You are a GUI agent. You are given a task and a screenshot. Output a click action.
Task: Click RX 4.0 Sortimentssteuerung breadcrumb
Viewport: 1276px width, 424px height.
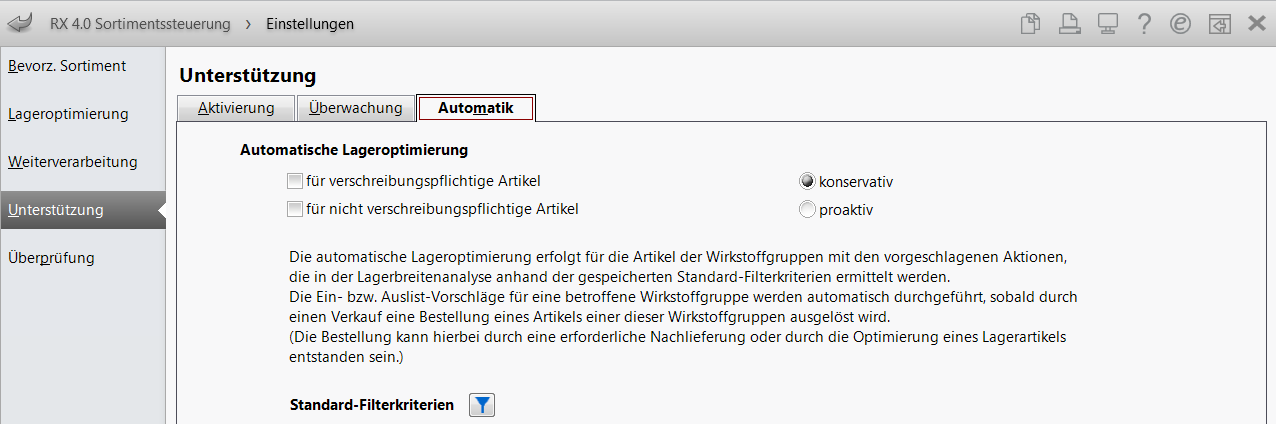point(140,23)
